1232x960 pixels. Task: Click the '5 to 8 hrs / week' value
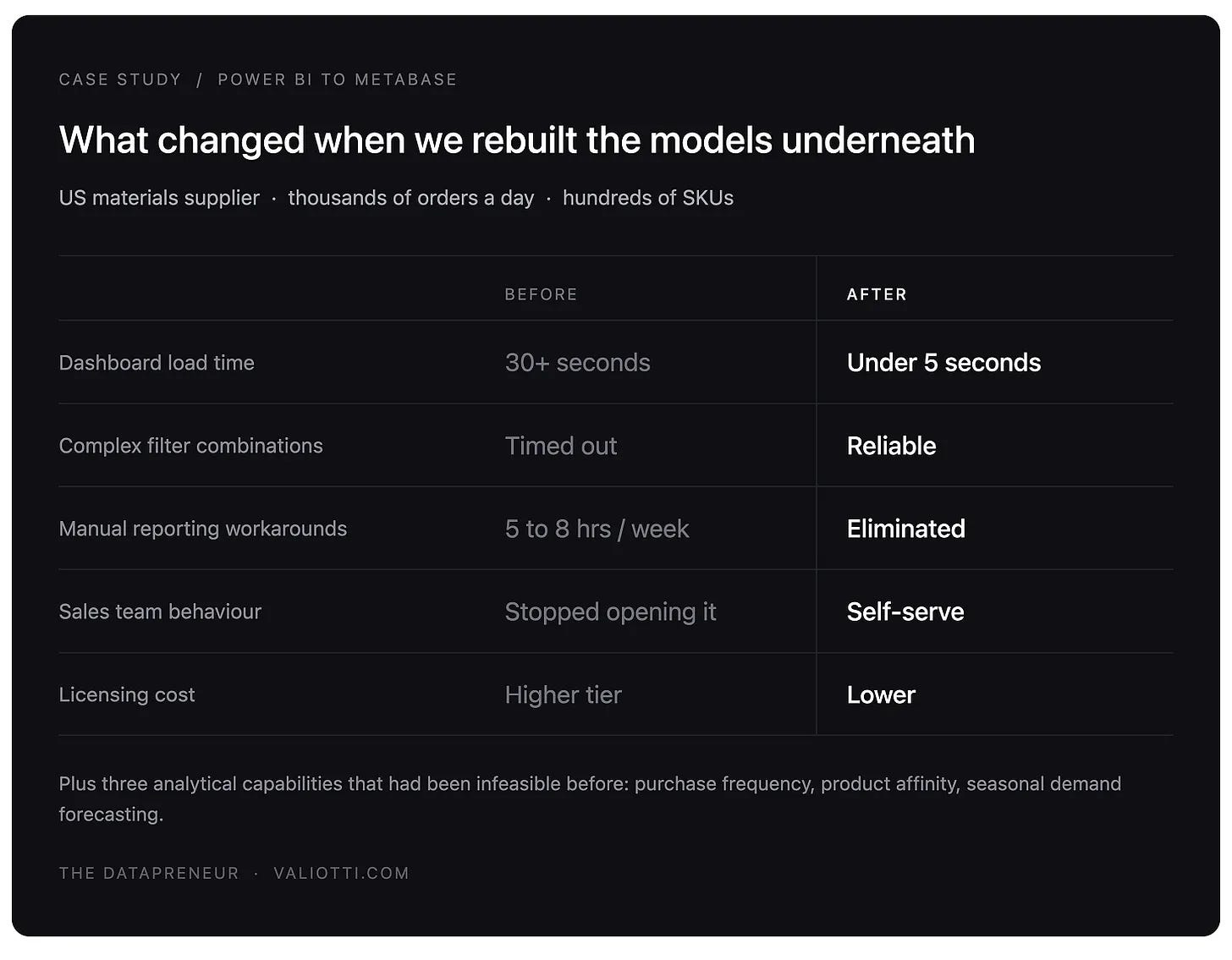[x=597, y=529]
